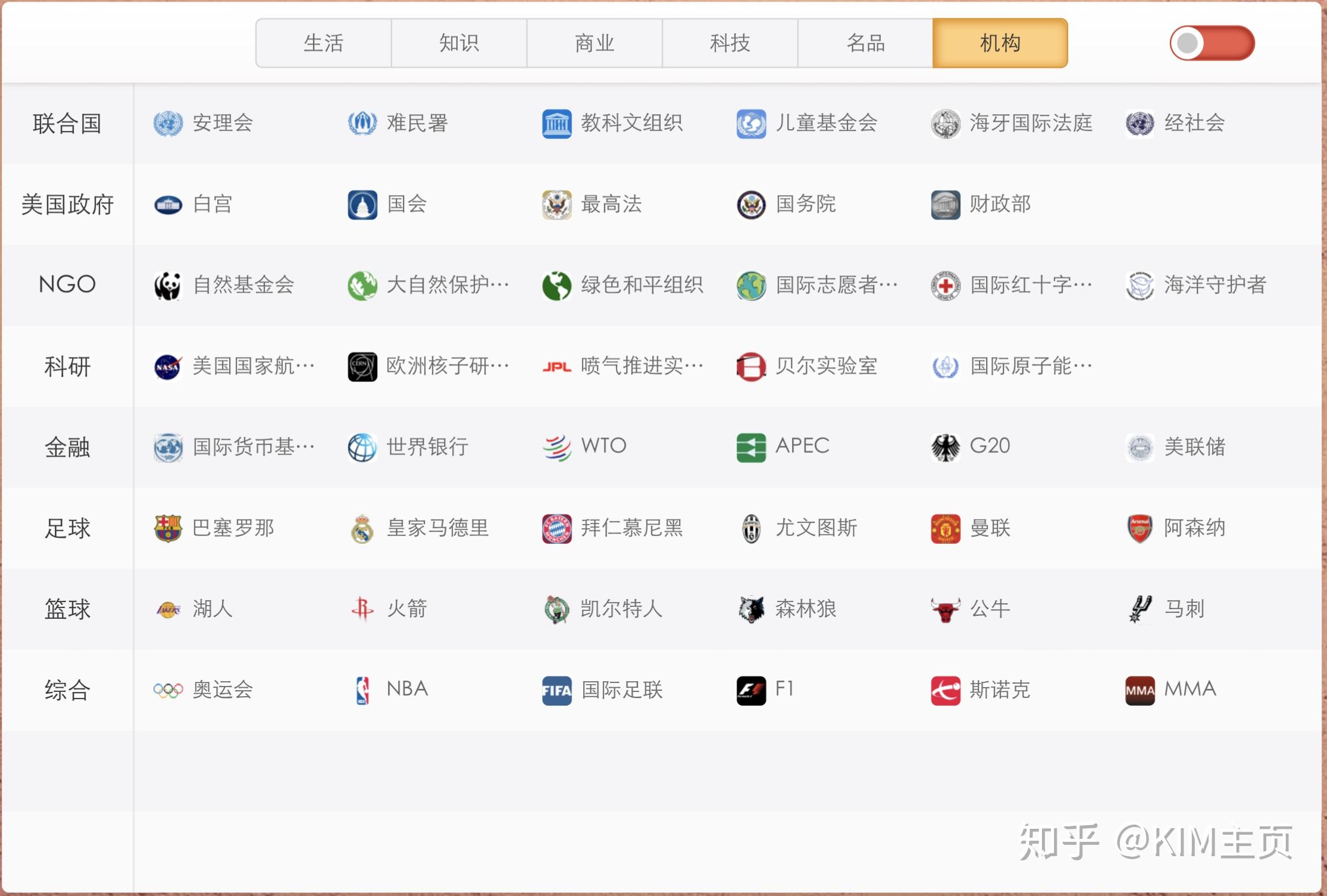Click the Timberwolves logo icon
Screen dimensions: 1327x896
[x=752, y=610]
